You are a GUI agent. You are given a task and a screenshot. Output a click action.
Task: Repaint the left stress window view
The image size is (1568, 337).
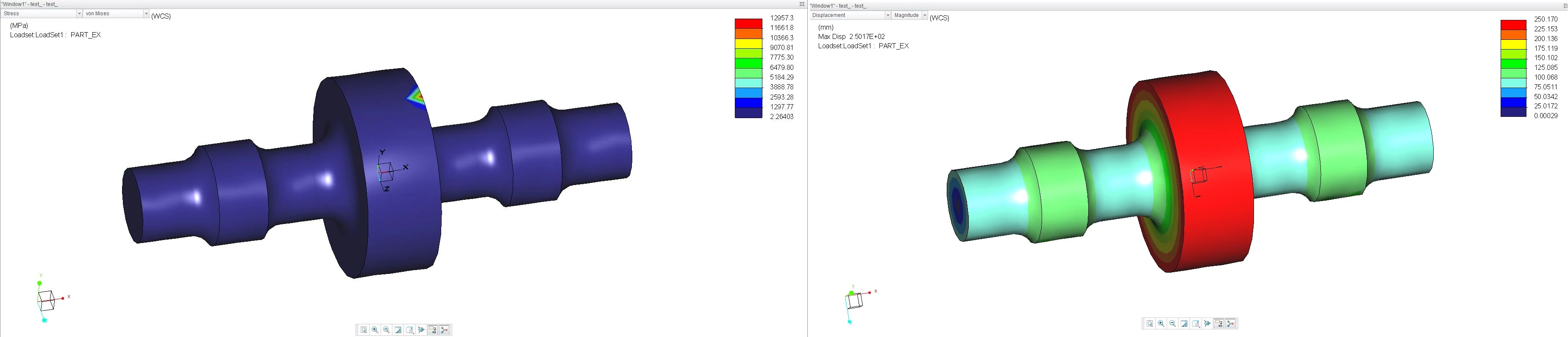point(398,330)
